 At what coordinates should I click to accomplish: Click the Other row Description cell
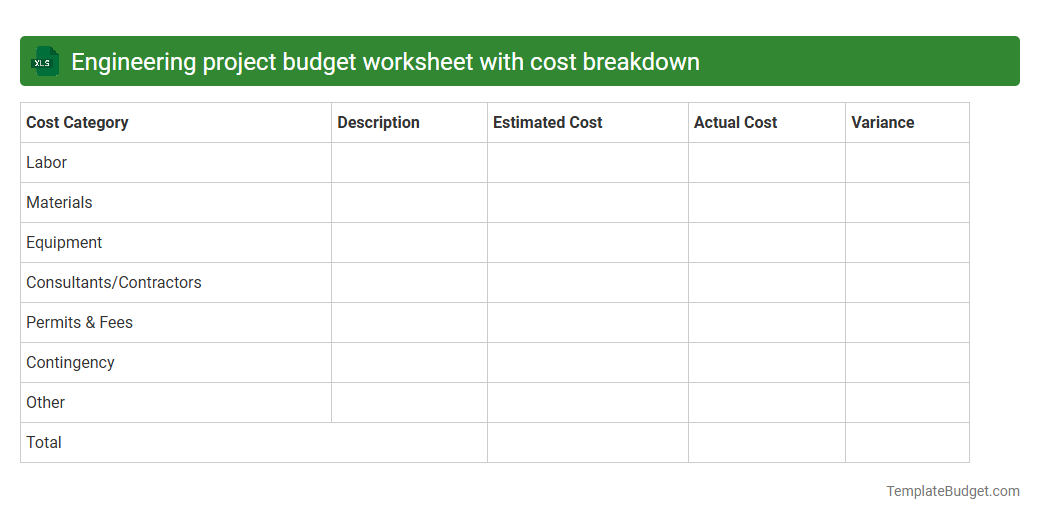pos(409,403)
